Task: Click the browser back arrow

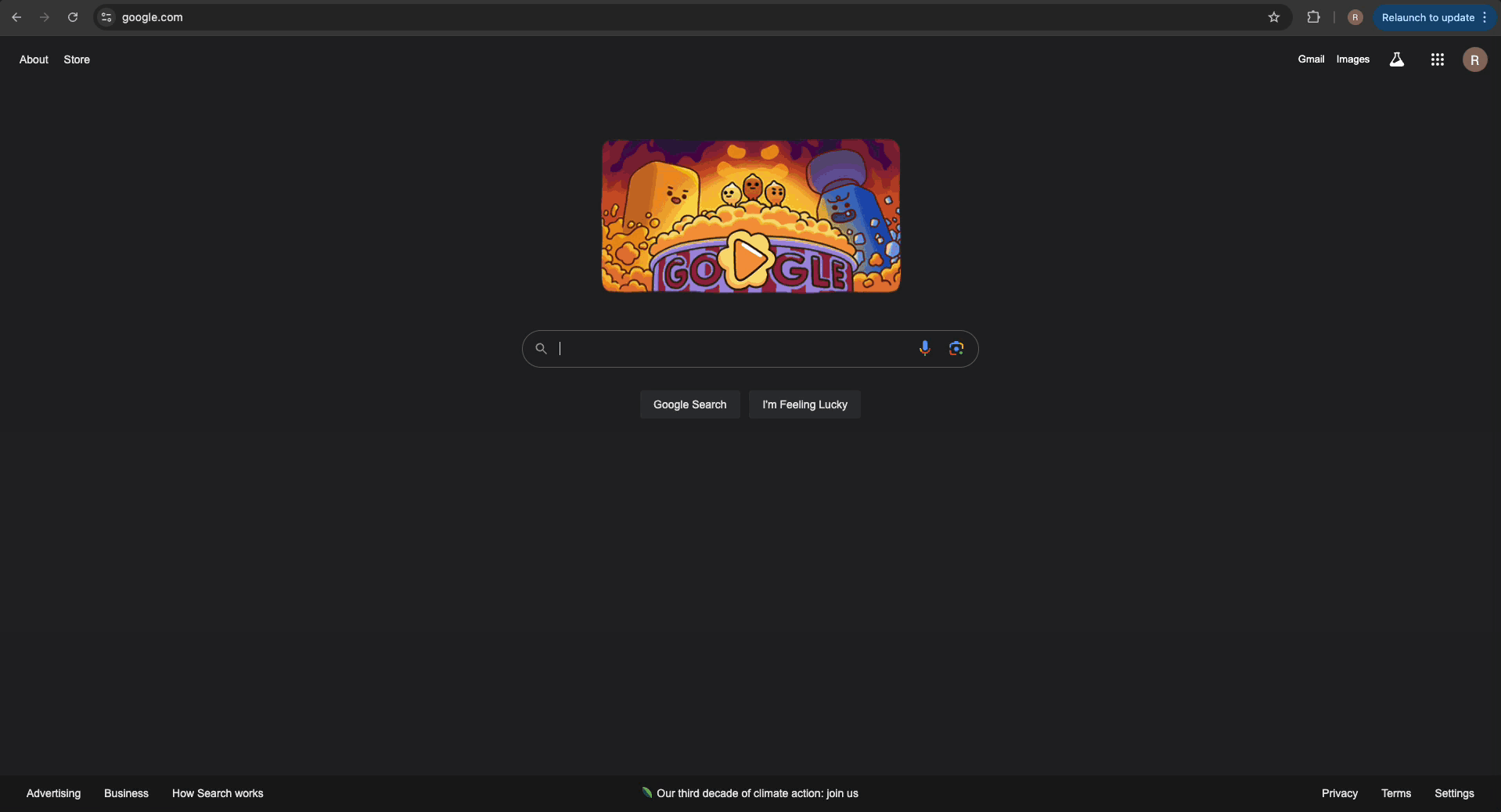Action: coord(16,17)
